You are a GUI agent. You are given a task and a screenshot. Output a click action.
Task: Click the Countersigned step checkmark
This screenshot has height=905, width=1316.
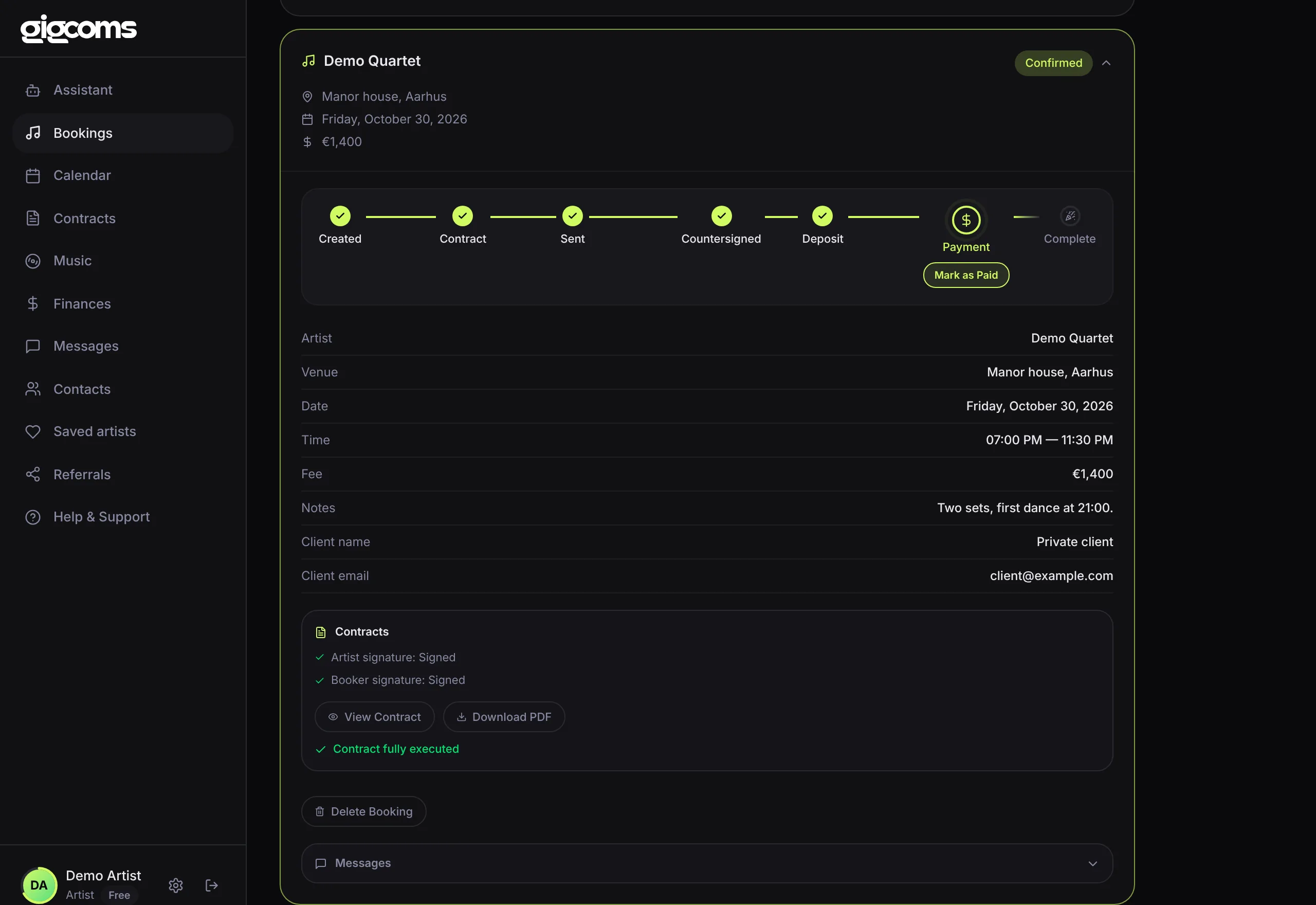tap(721, 216)
